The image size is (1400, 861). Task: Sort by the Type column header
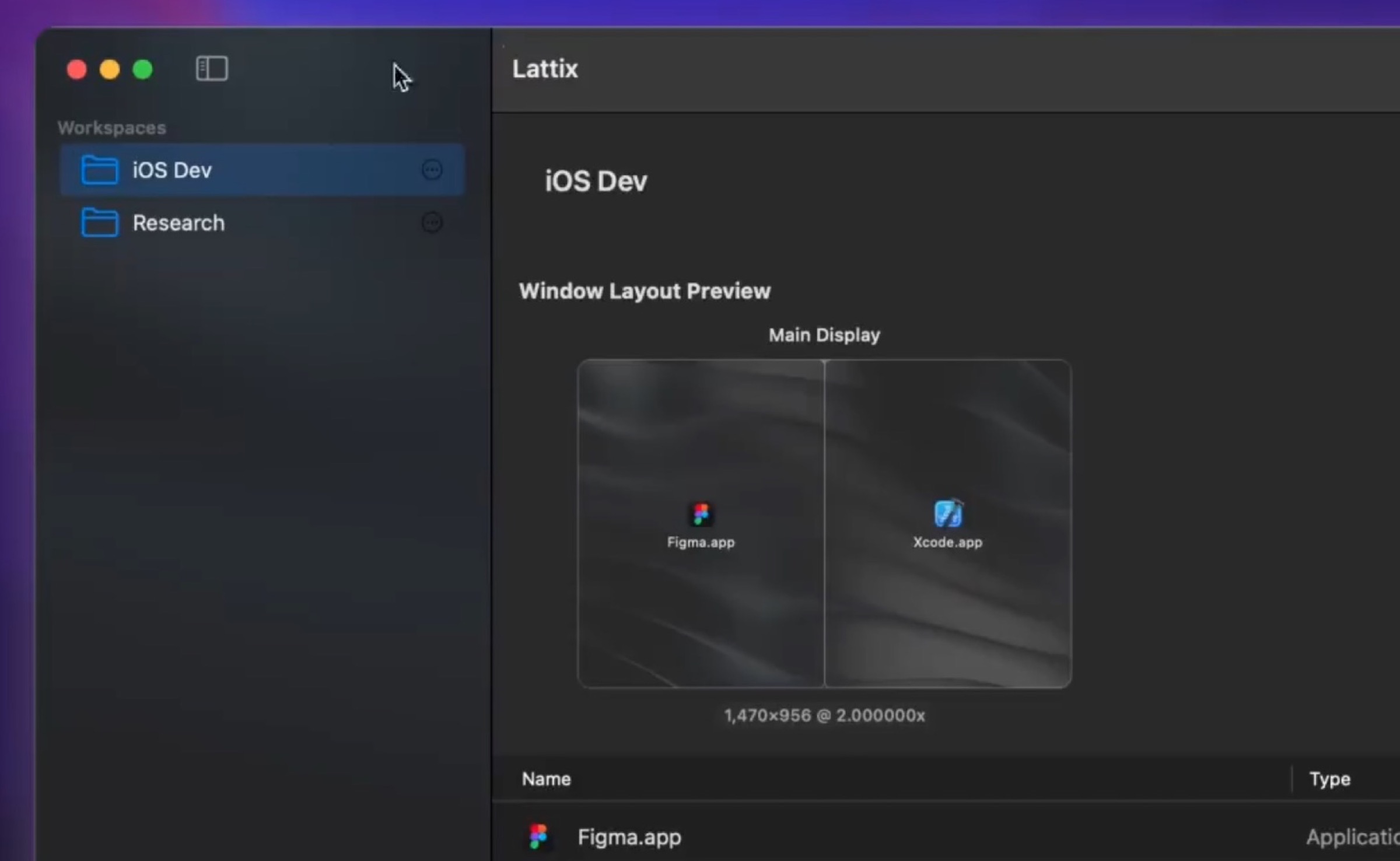point(1329,779)
